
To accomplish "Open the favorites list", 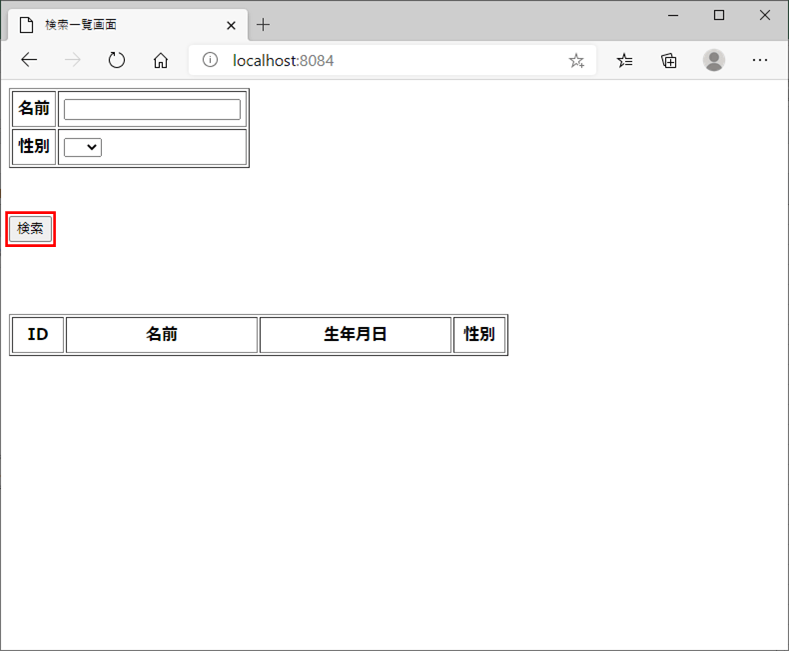I will [x=624, y=60].
